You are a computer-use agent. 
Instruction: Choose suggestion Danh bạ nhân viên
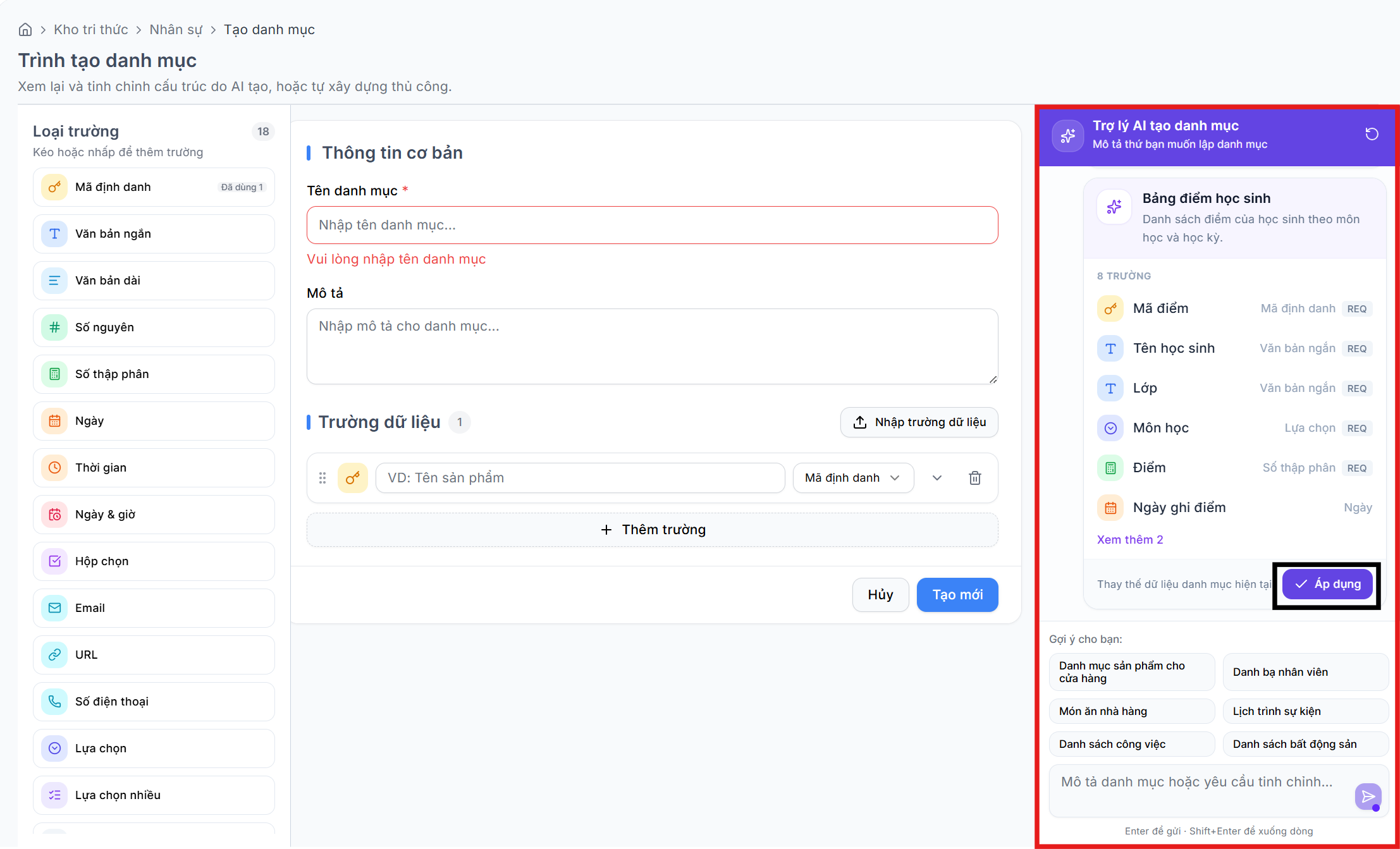1306,672
